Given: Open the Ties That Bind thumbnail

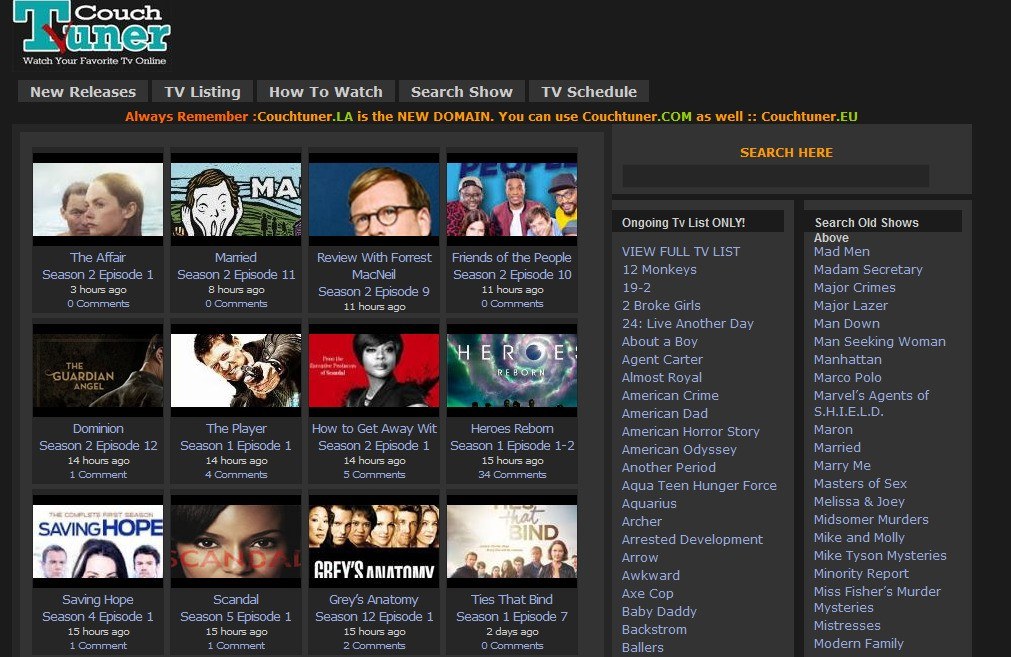Looking at the screenshot, I should (x=512, y=541).
